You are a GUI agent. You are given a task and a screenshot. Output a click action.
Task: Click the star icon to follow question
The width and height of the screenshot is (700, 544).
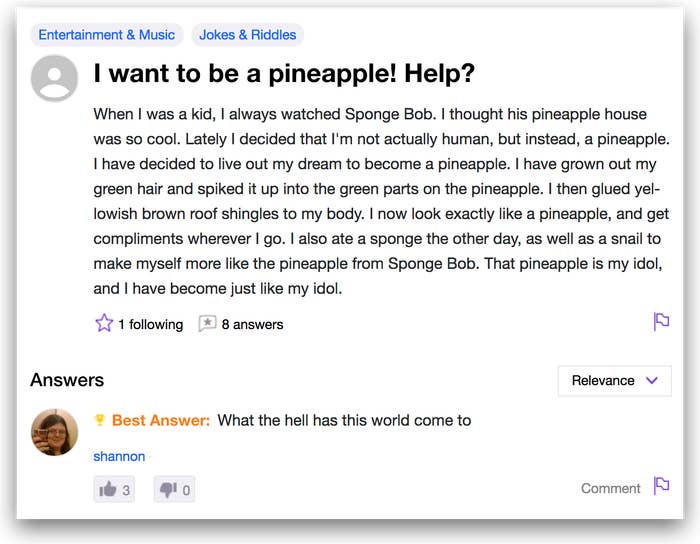click(104, 323)
